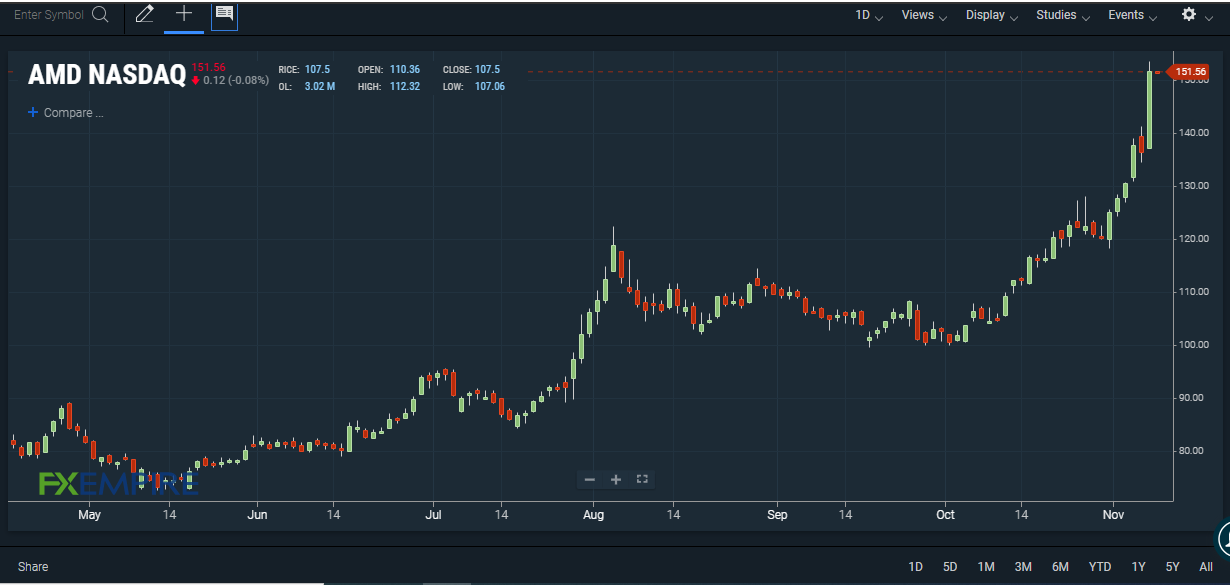This screenshot has height=585, width=1230.
Task: Click the 120.00 price axis label
Action: [1193, 239]
